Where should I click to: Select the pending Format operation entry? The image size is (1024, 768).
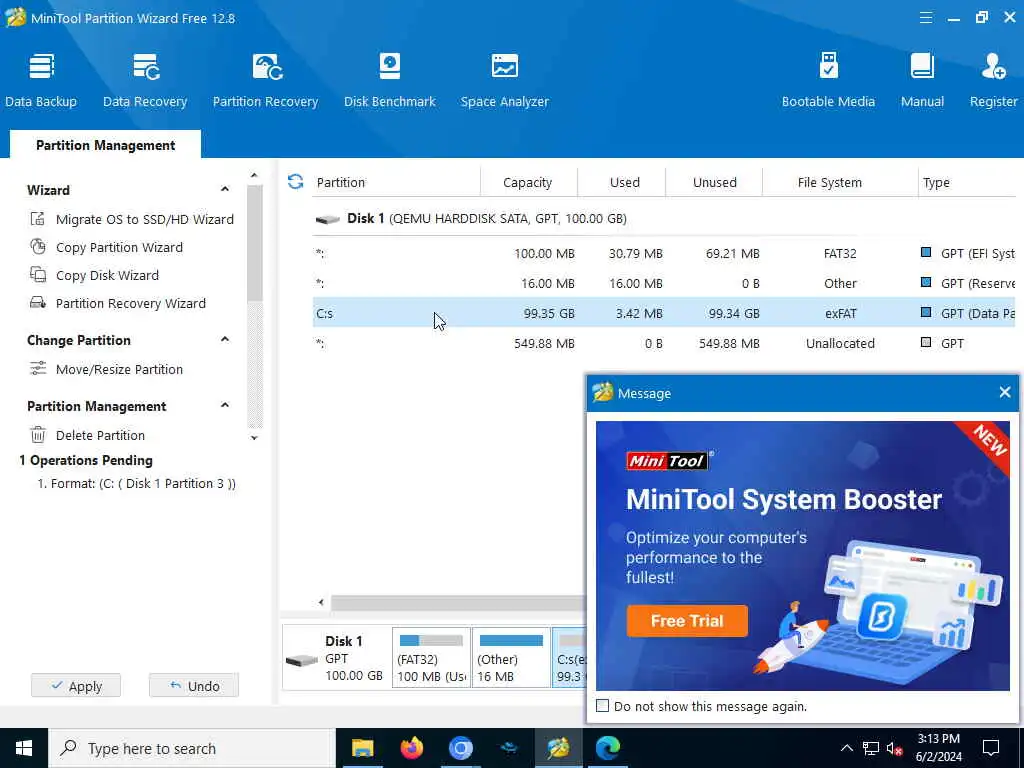pyautogui.click(x=136, y=484)
